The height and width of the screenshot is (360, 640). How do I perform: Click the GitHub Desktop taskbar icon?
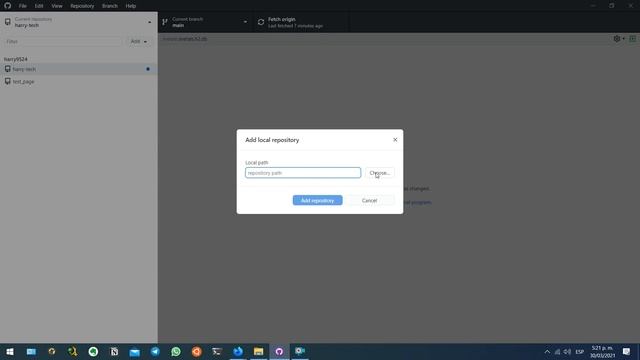tap(279, 351)
